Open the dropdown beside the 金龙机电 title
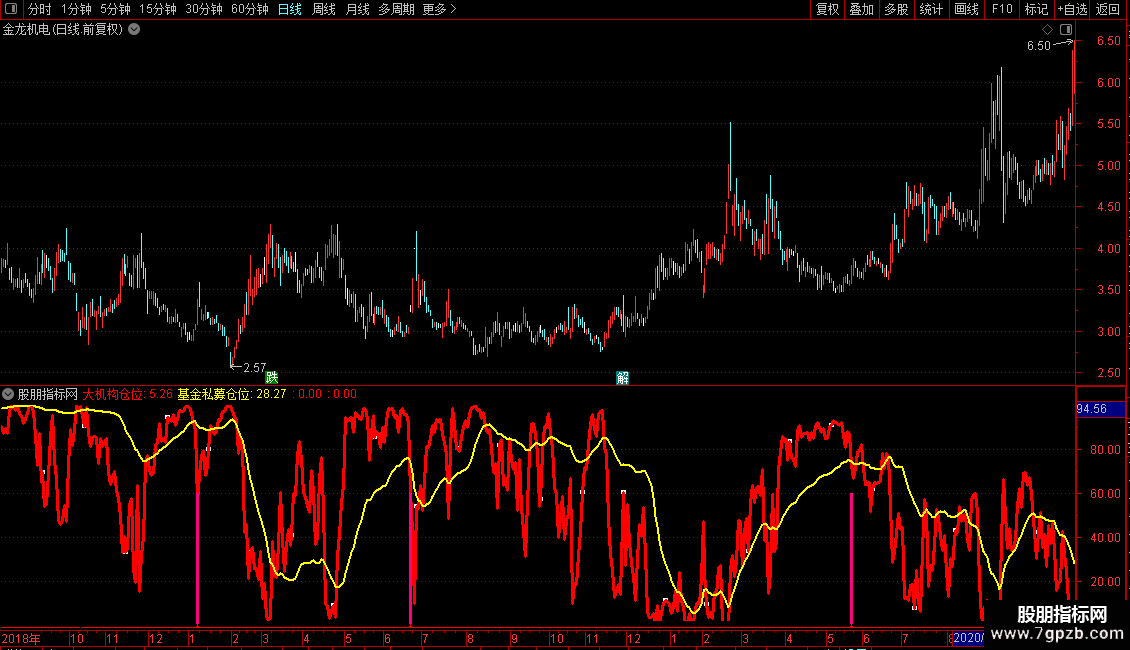The image size is (1130, 650). (134, 30)
